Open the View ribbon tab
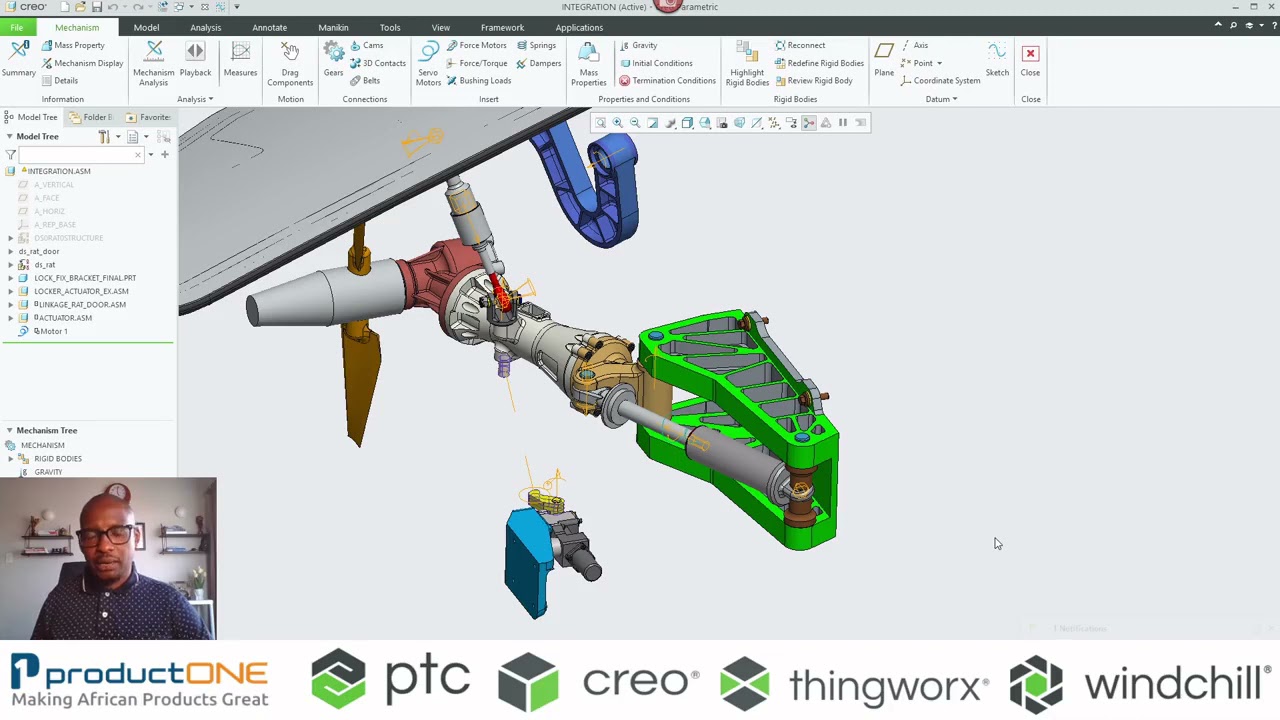1280x720 pixels. [440, 27]
